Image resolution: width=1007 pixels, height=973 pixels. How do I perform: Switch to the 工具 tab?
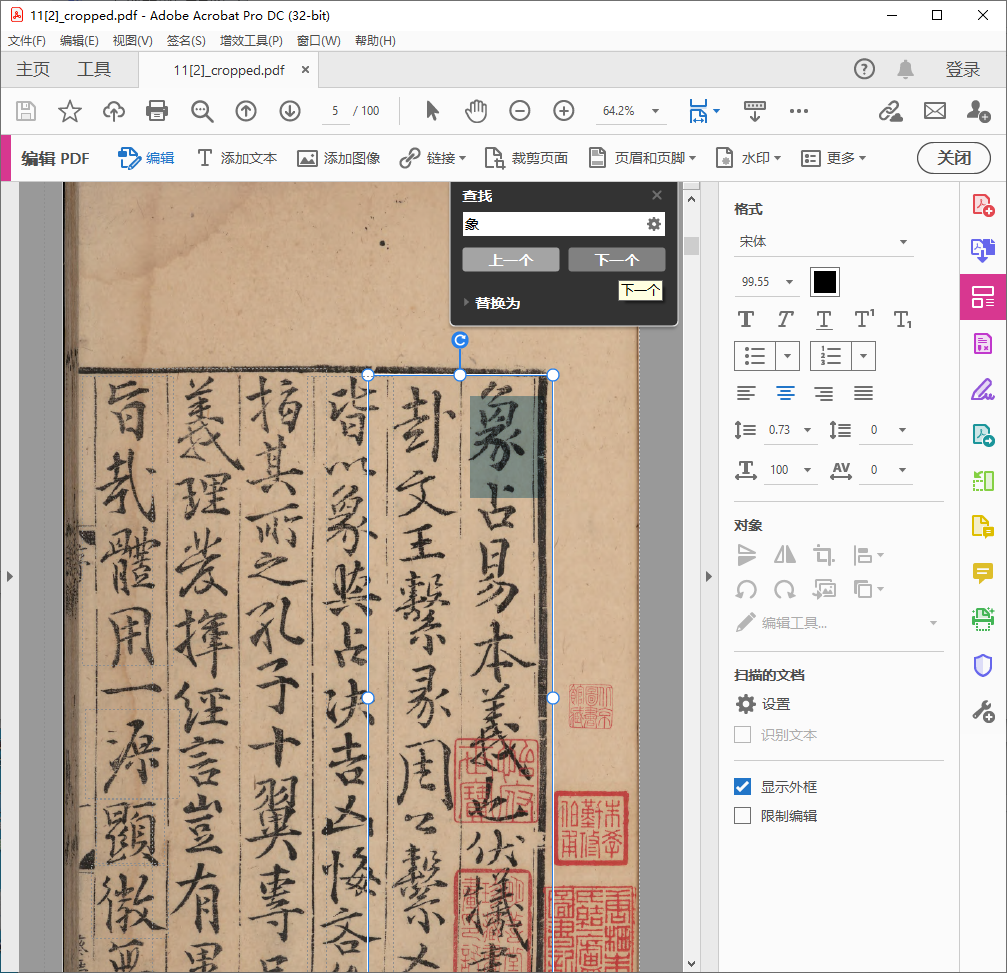tap(94, 70)
